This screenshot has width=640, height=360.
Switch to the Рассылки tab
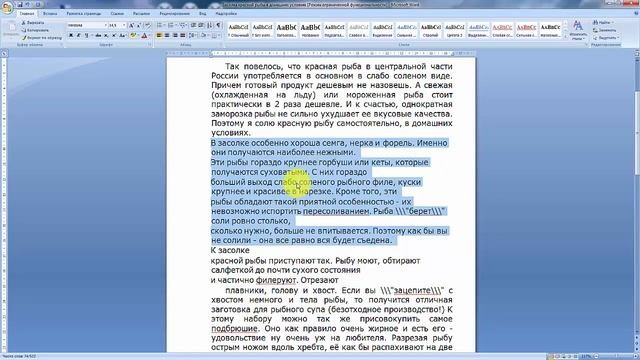tap(141, 13)
